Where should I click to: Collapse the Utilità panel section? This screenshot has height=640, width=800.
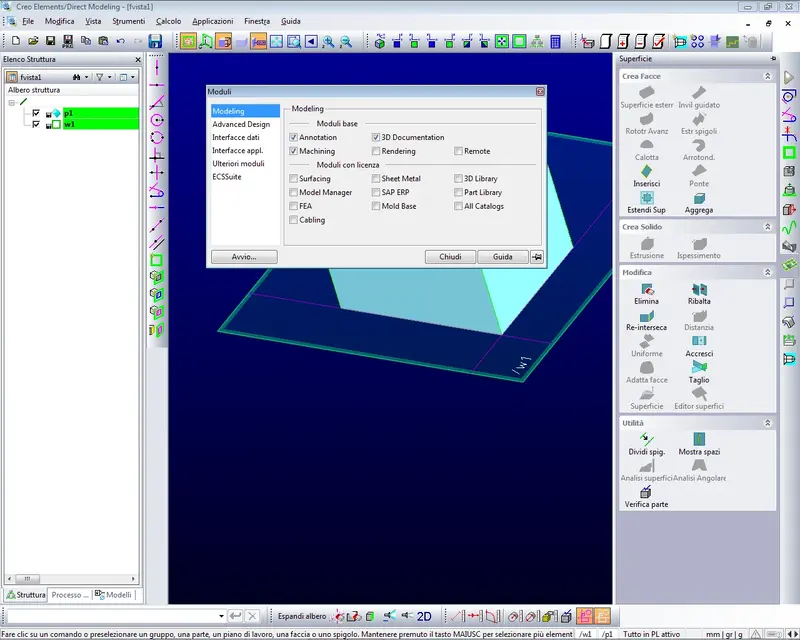(767, 424)
